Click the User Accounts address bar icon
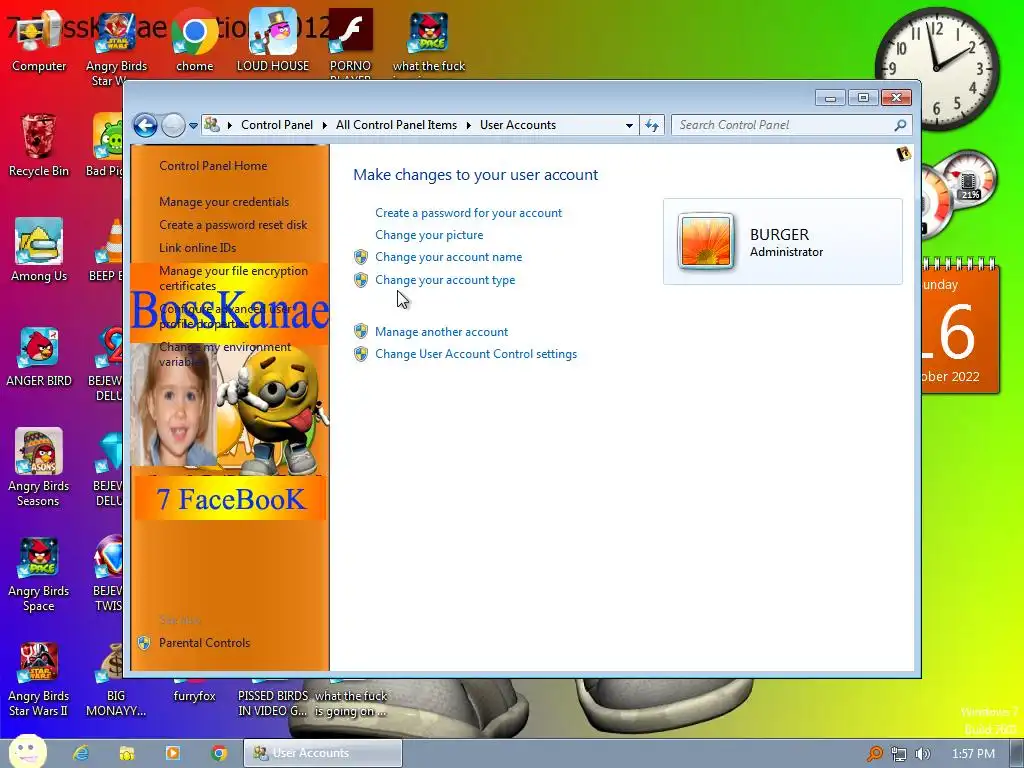This screenshot has height=768, width=1024. coord(212,124)
